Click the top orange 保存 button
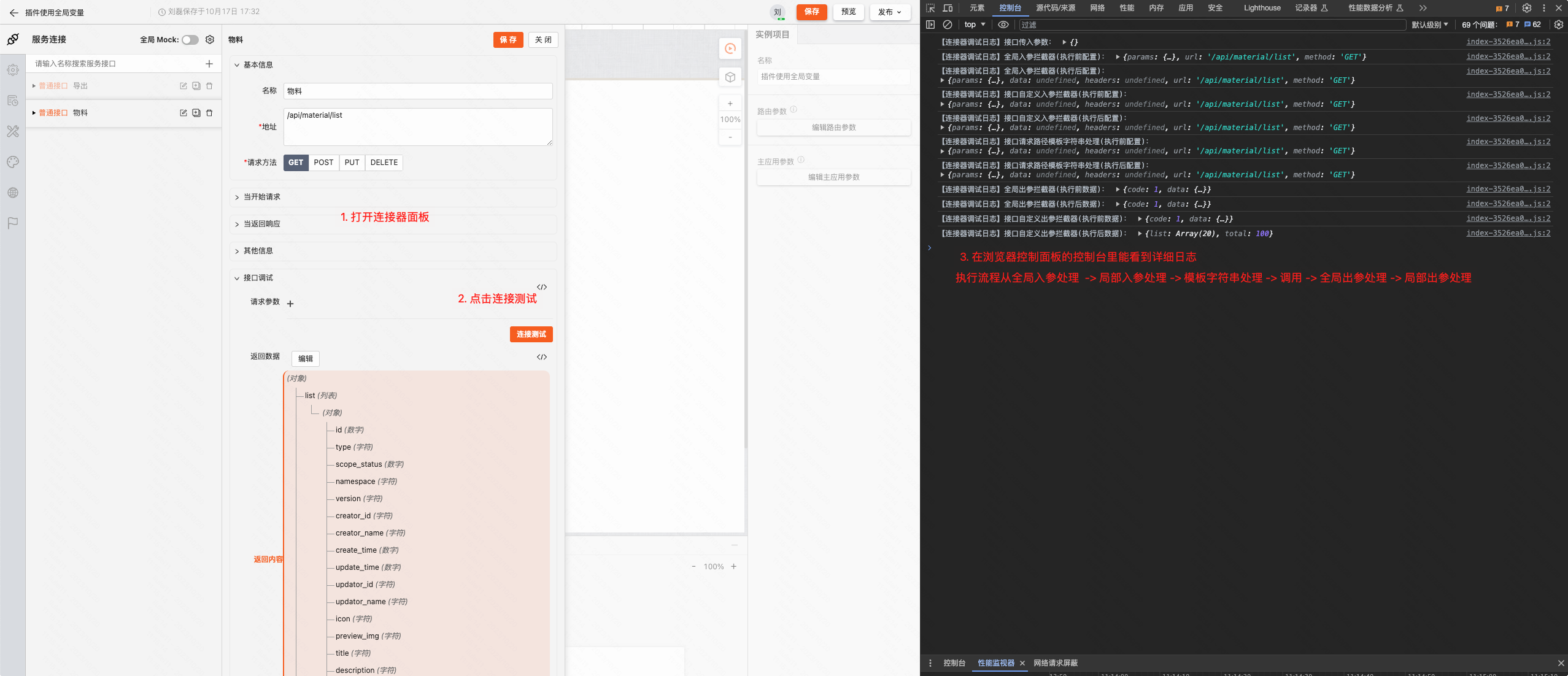This screenshot has height=676, width=1568. pos(812,12)
